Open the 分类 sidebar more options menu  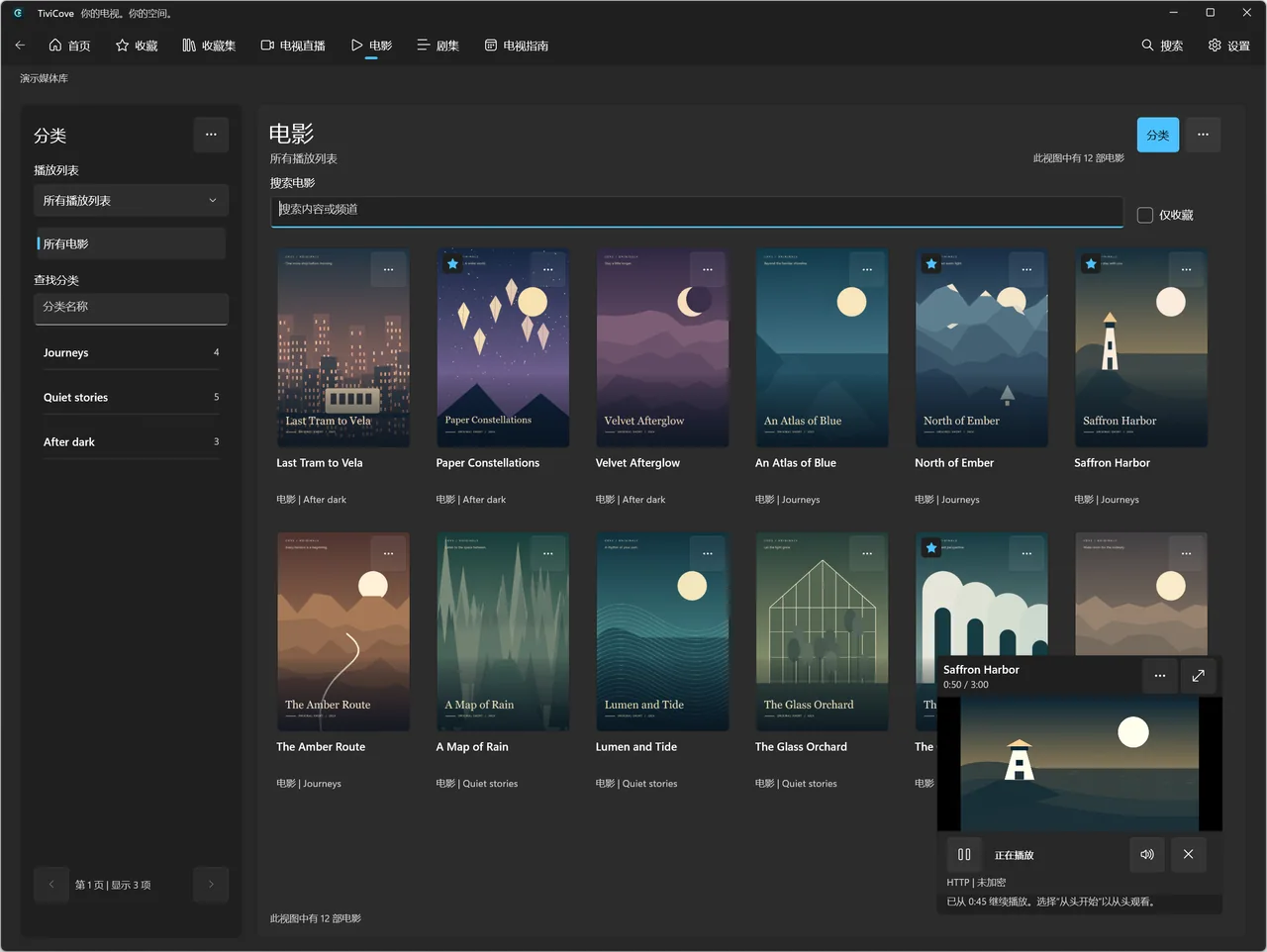tap(211, 135)
